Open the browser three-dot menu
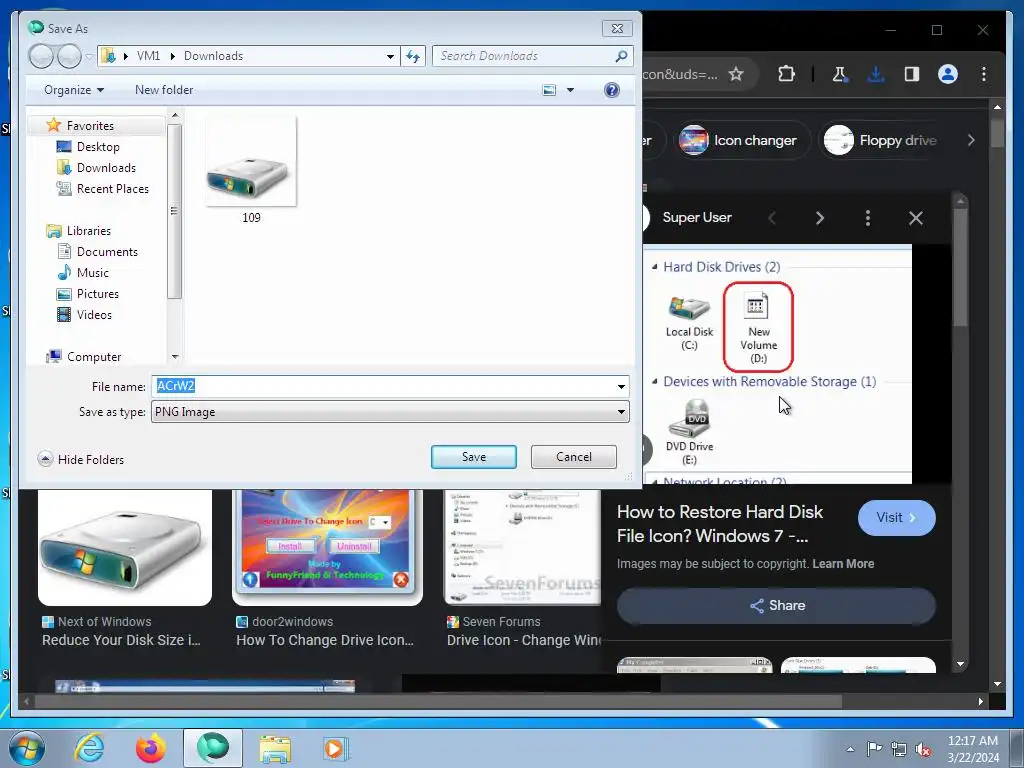 point(984,74)
